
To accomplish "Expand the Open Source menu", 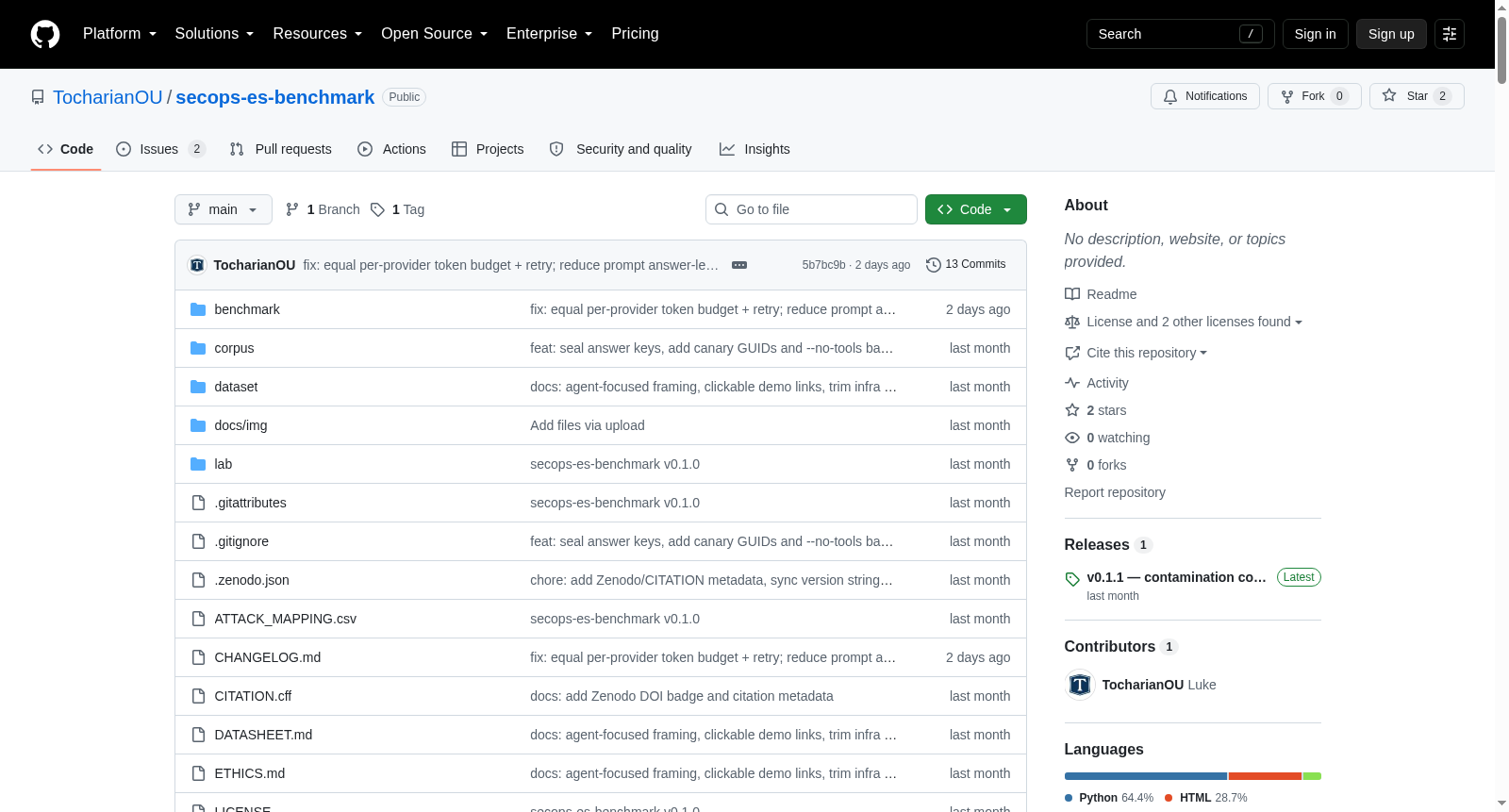I will 434,34.
